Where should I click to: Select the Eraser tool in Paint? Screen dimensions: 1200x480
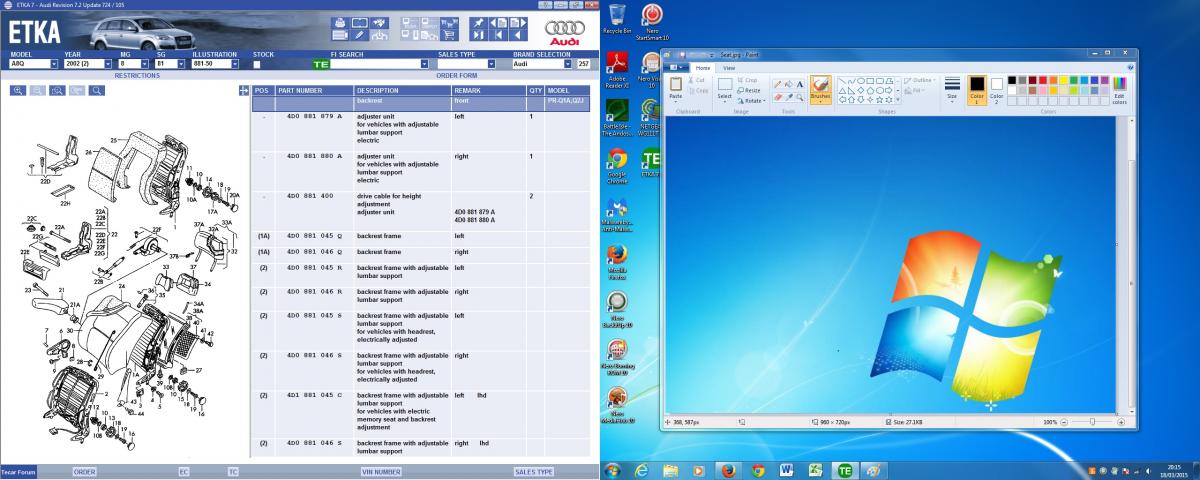tap(777, 97)
